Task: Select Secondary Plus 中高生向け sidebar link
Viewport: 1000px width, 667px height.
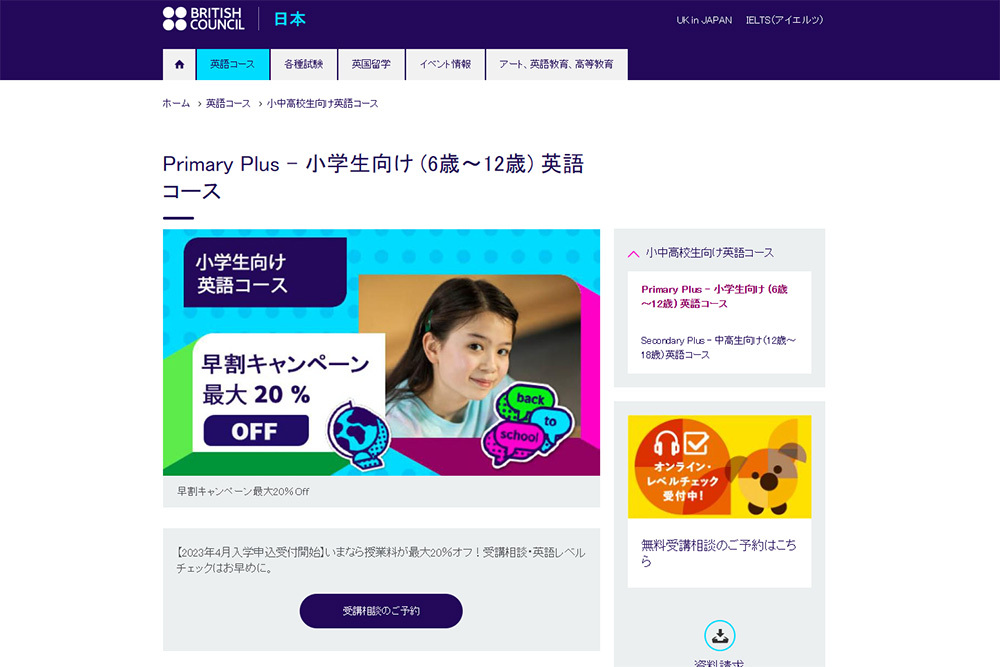Action: [718, 348]
